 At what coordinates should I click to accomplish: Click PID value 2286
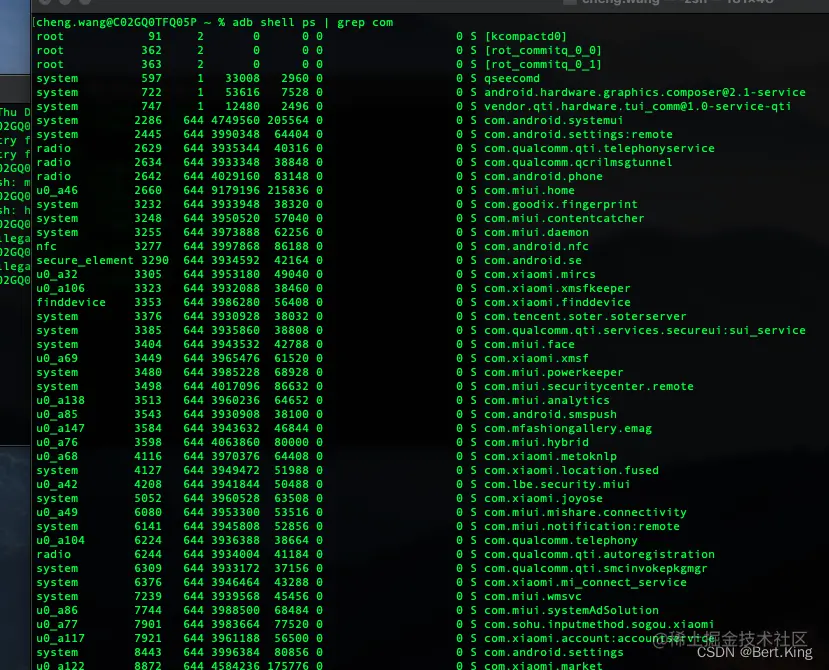[x=148, y=121]
